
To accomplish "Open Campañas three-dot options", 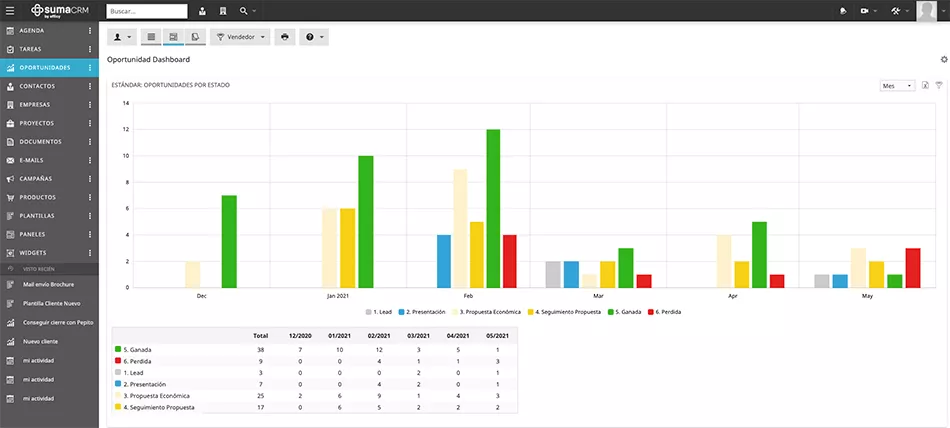I will pyautogui.click(x=90, y=179).
